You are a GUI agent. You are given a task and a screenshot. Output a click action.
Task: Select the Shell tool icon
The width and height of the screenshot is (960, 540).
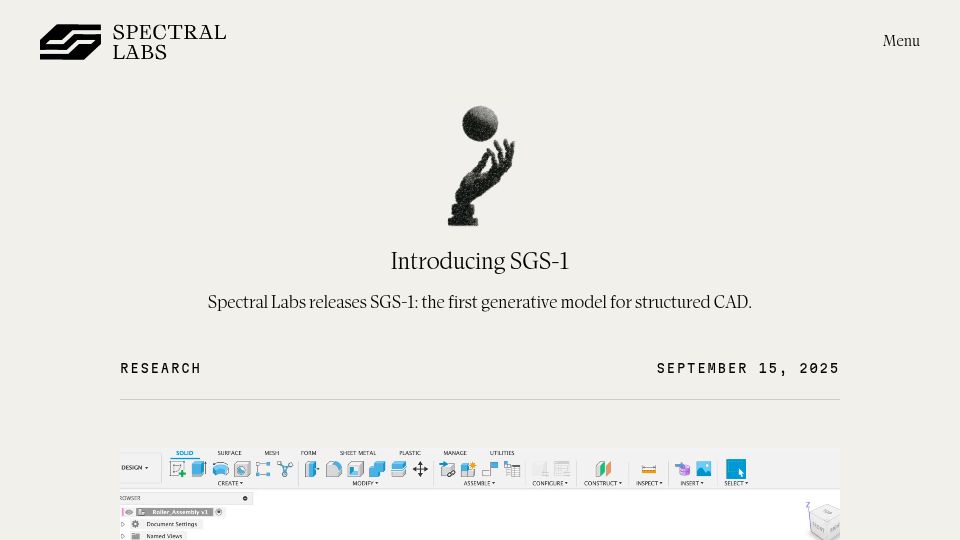356,469
